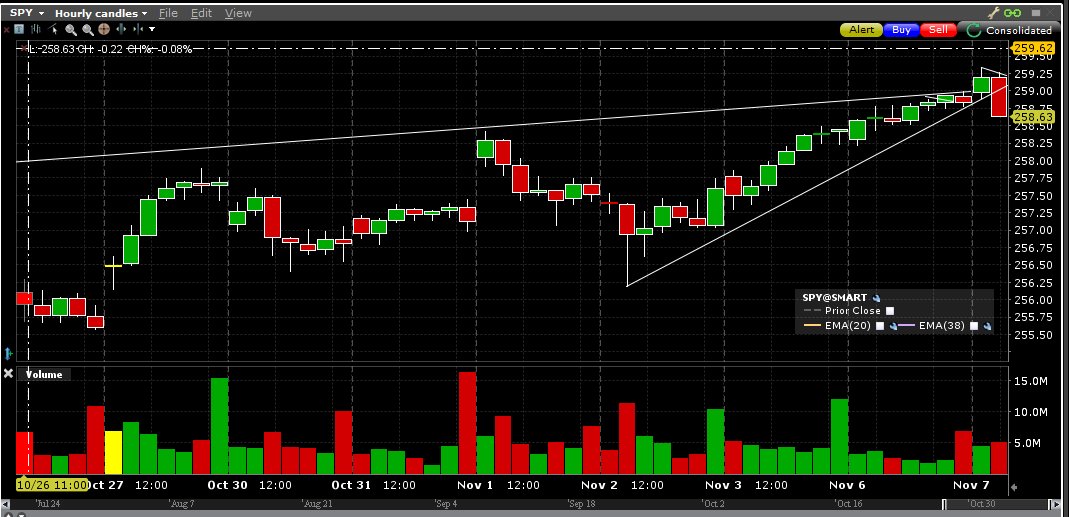The width and height of the screenshot is (1069, 517).
Task: Toggle the crosshair tool
Action: coord(104,29)
